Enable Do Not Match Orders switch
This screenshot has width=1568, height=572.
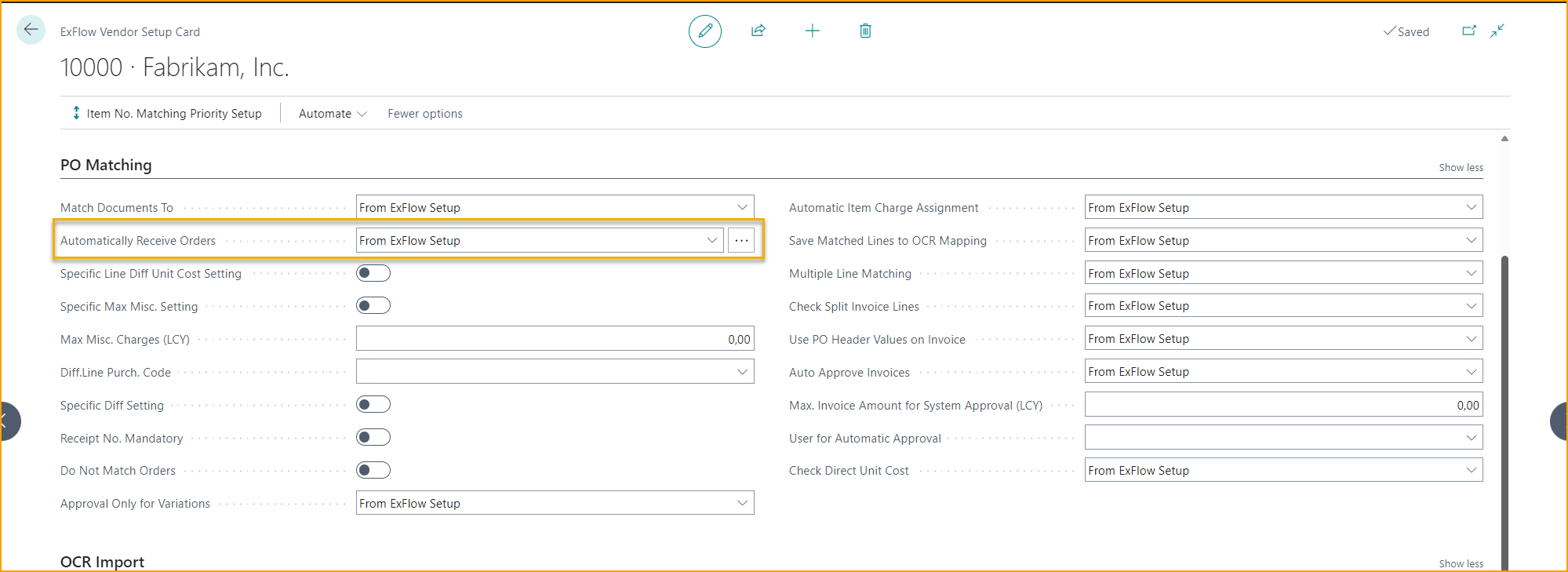tap(373, 470)
